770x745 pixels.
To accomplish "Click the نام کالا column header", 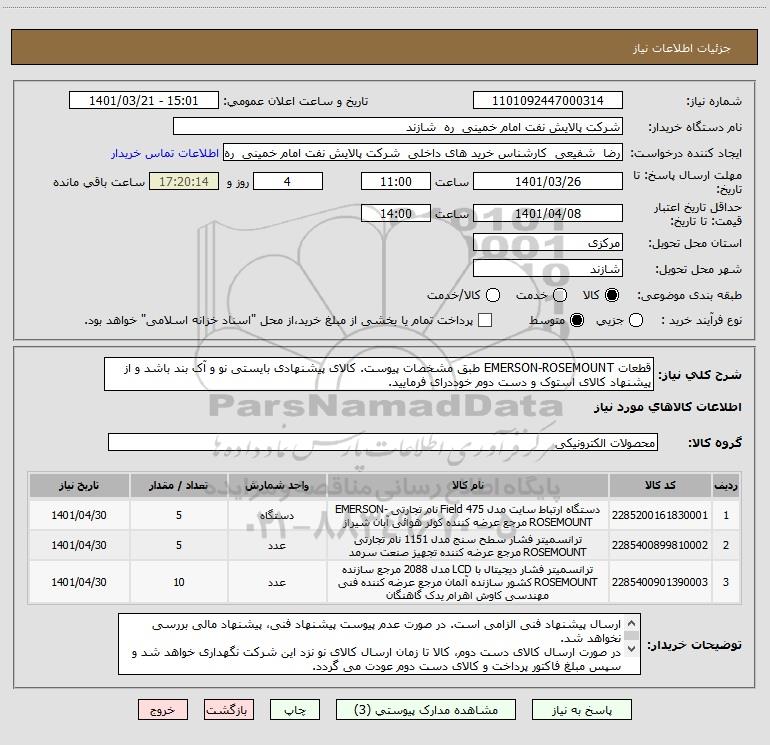I will (x=468, y=485).
